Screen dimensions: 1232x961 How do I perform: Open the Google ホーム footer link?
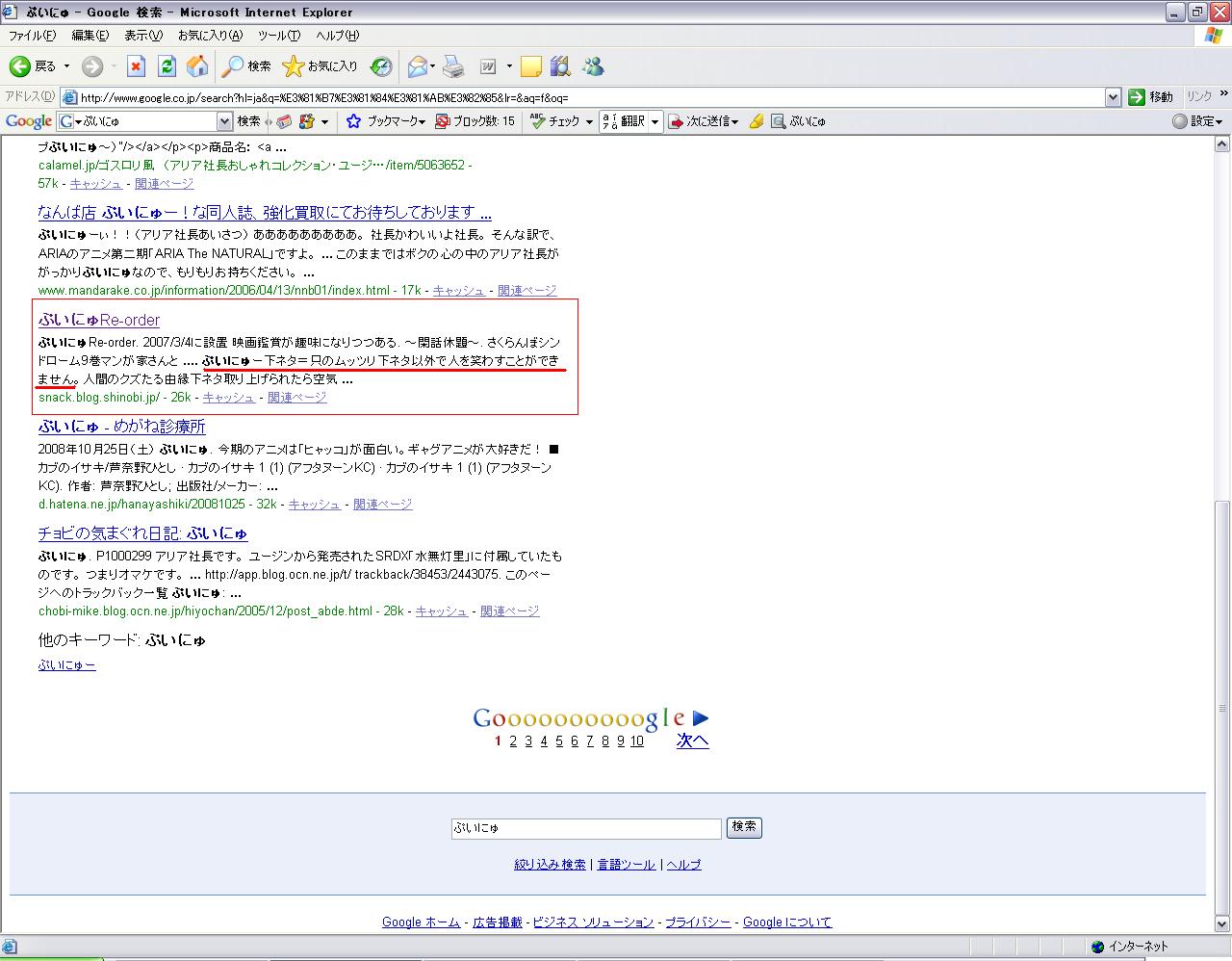pyautogui.click(x=422, y=922)
